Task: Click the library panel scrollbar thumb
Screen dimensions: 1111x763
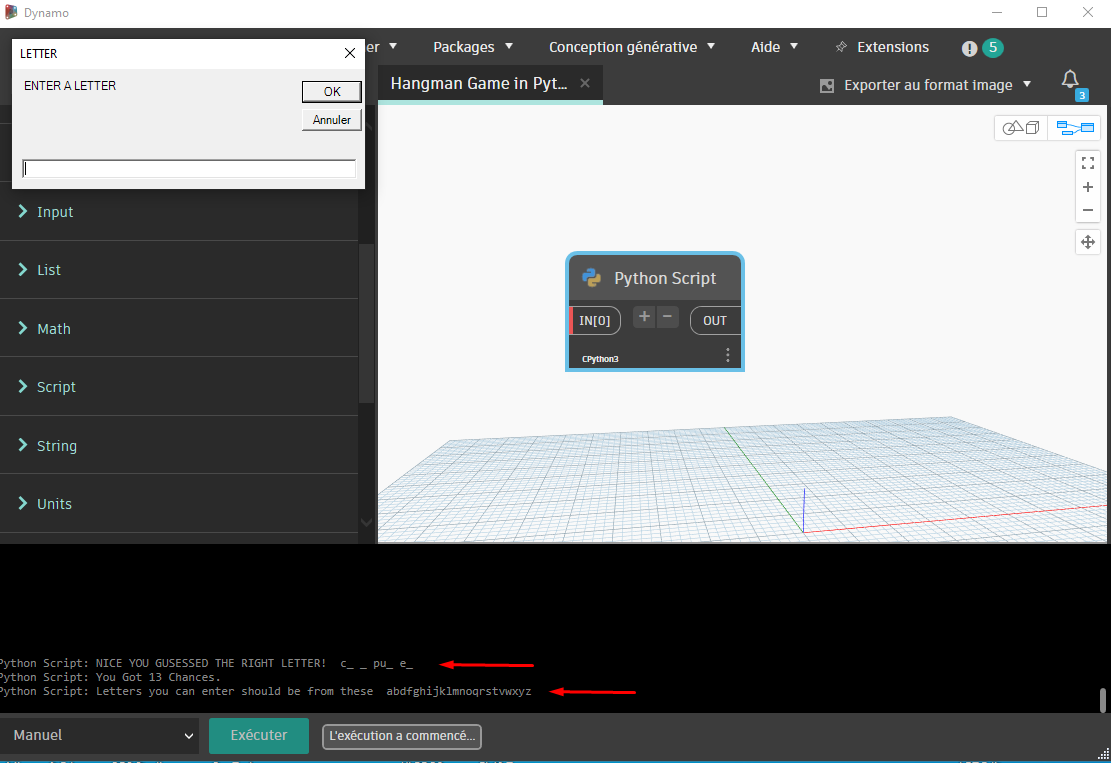Action: (x=366, y=323)
